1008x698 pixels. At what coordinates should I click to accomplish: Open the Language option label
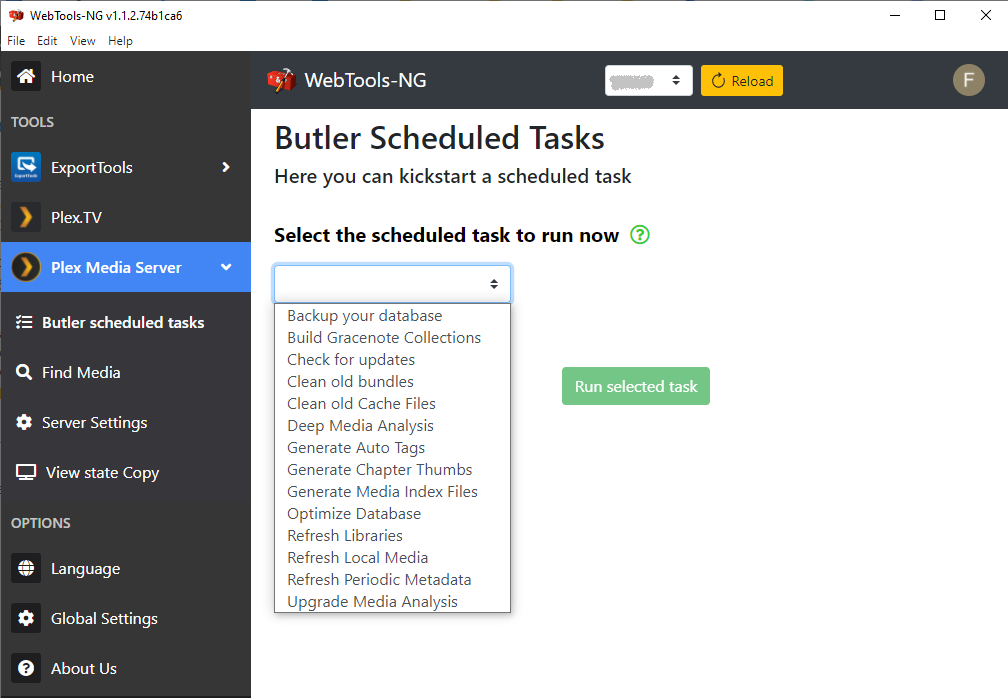[x=86, y=569]
